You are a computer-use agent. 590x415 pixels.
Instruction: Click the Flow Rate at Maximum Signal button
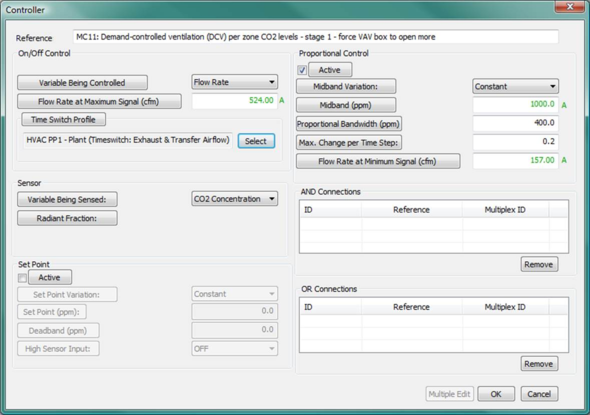tap(99, 102)
